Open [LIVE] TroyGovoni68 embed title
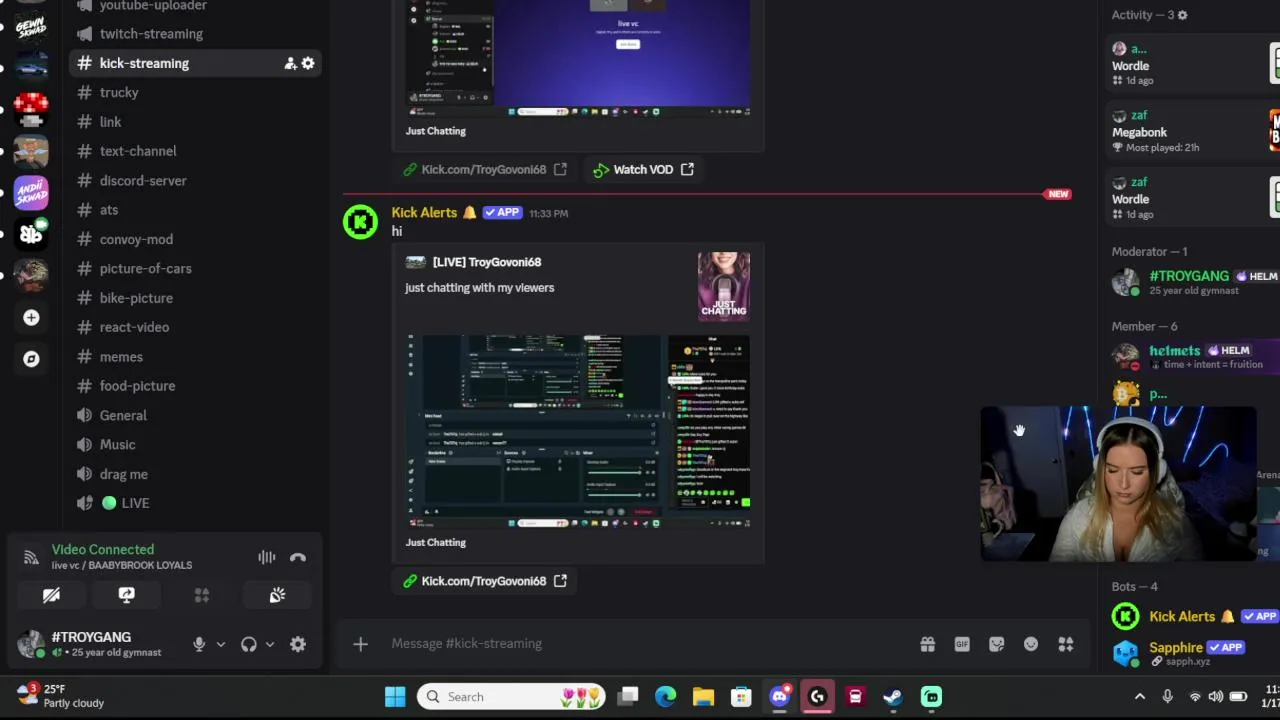The width and height of the screenshot is (1280, 720). pyautogui.click(x=487, y=262)
